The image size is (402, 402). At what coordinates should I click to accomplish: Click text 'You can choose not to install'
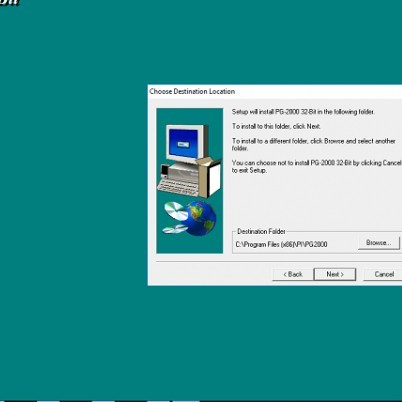click(x=270, y=163)
